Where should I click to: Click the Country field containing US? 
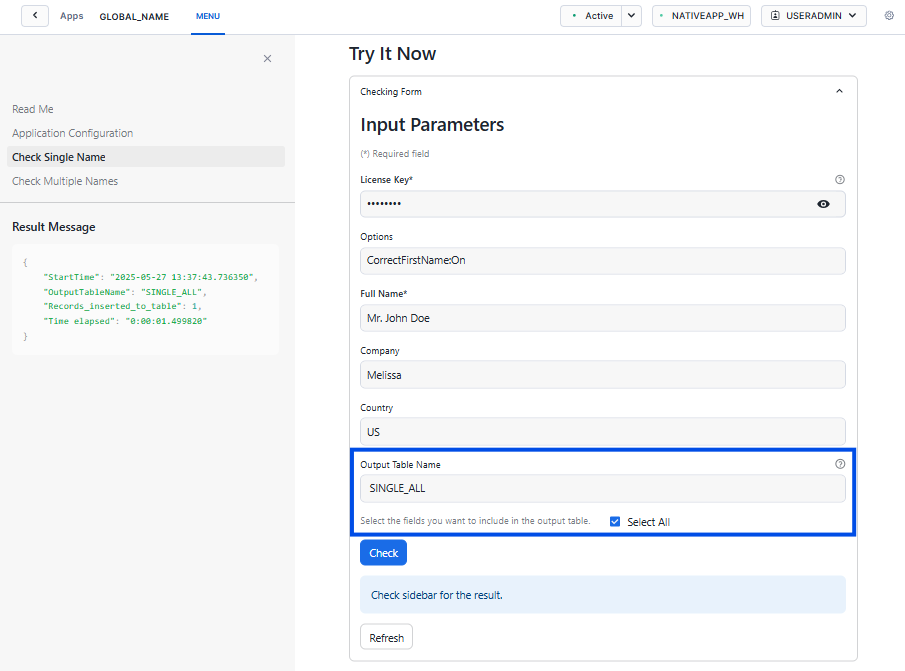(603, 432)
